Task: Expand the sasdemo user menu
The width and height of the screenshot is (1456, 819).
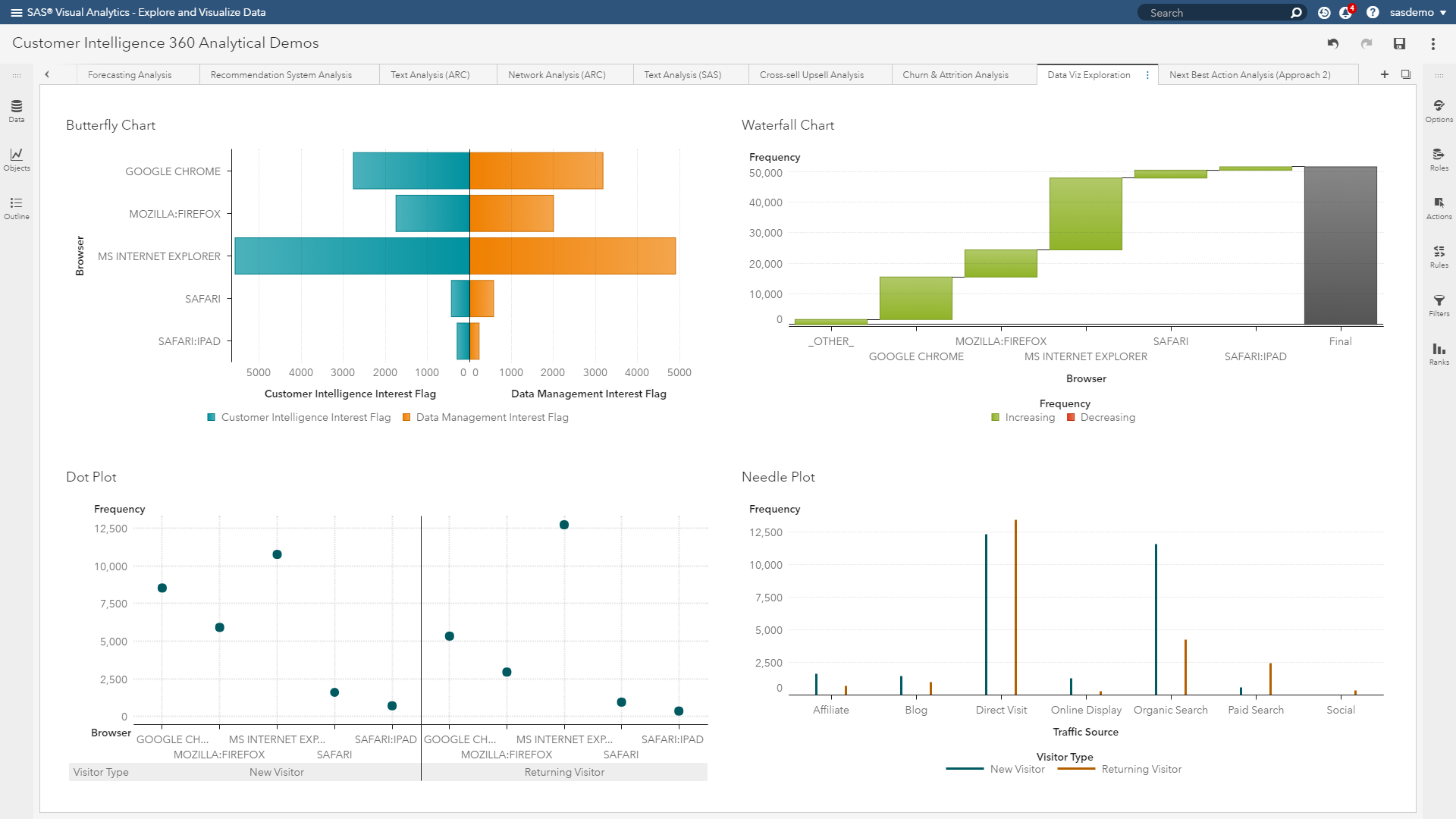Action: click(1418, 13)
